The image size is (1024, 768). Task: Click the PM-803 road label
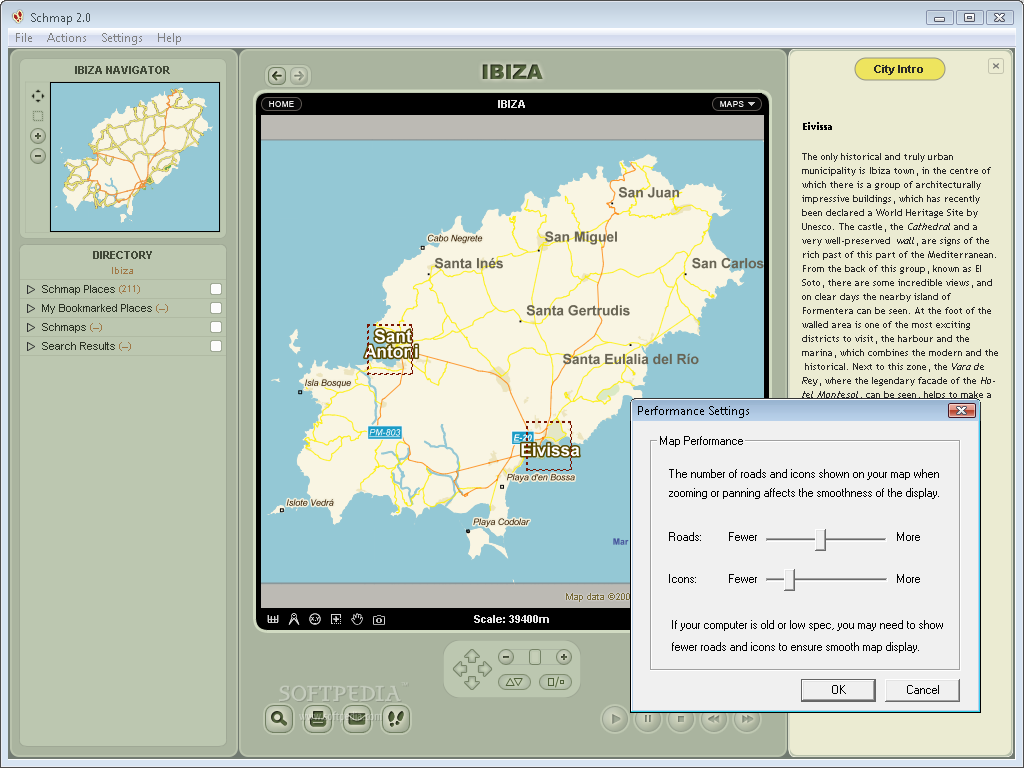[385, 432]
